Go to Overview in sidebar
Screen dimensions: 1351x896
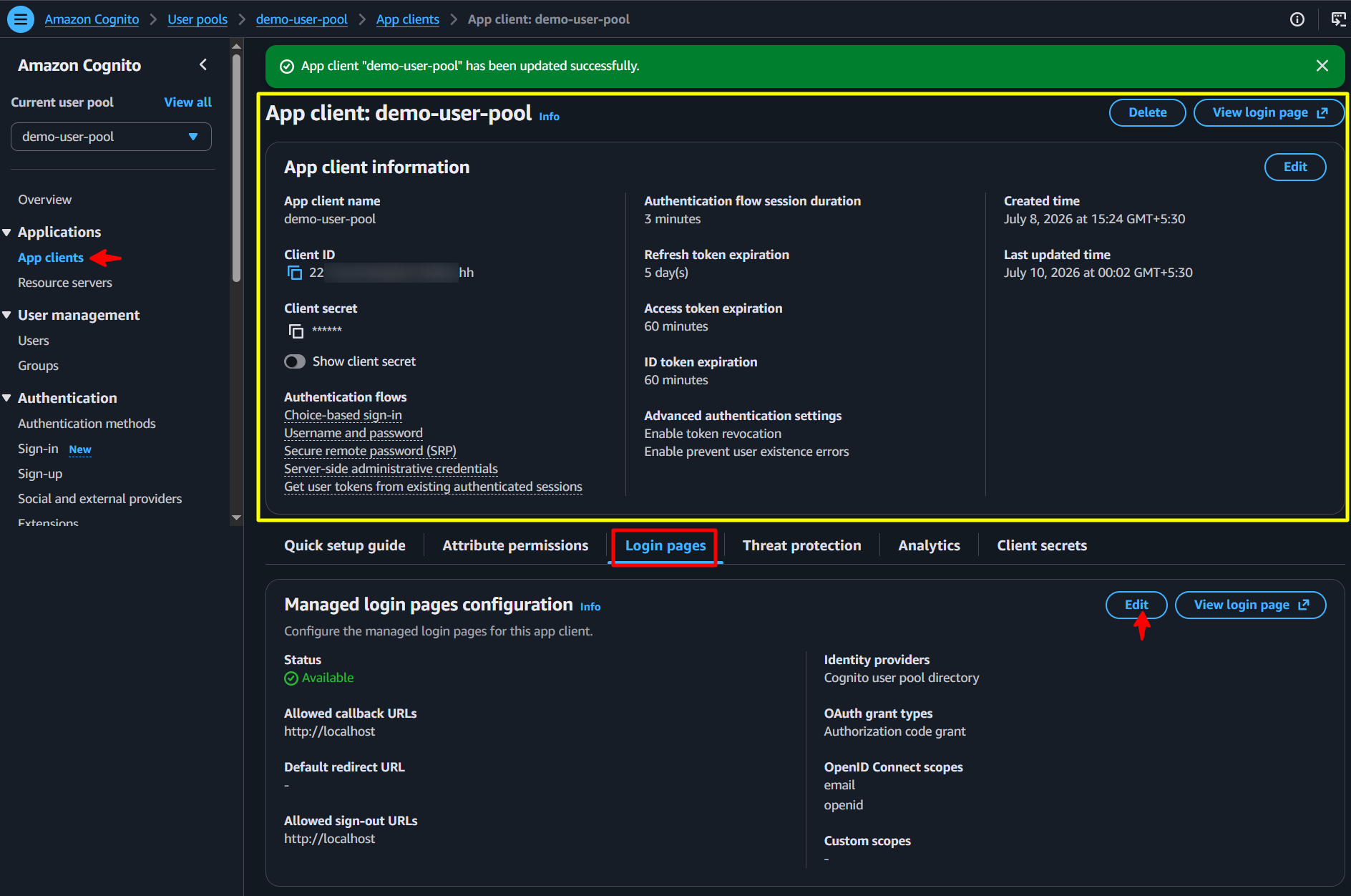click(x=44, y=200)
